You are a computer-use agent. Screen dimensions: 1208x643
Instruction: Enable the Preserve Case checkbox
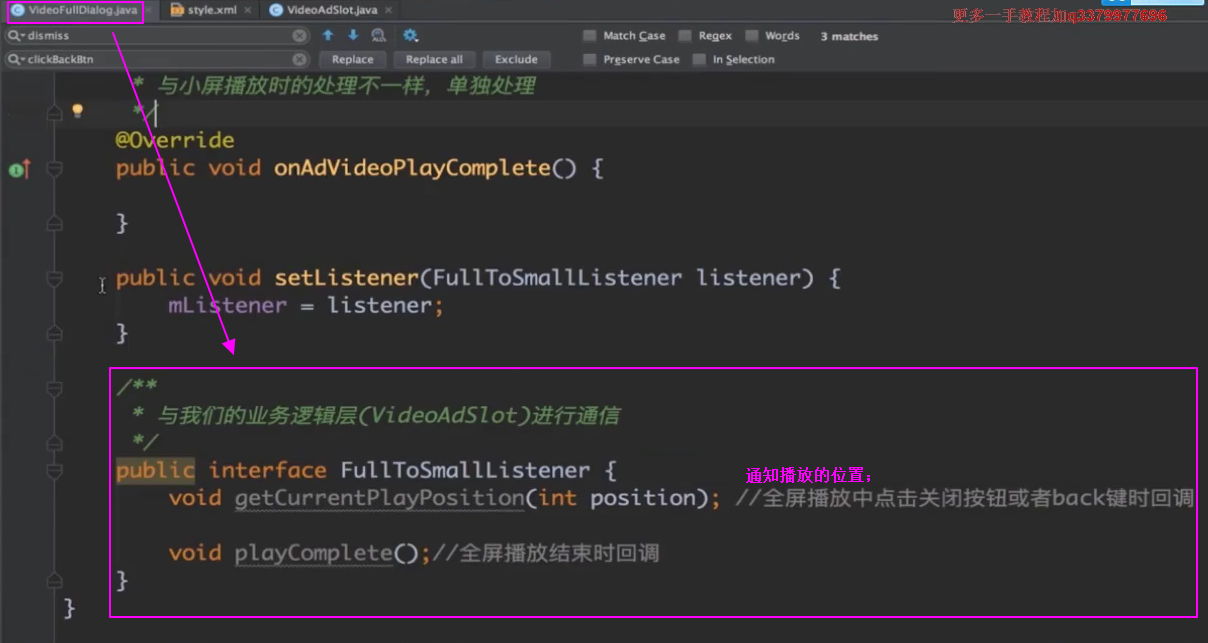590,60
